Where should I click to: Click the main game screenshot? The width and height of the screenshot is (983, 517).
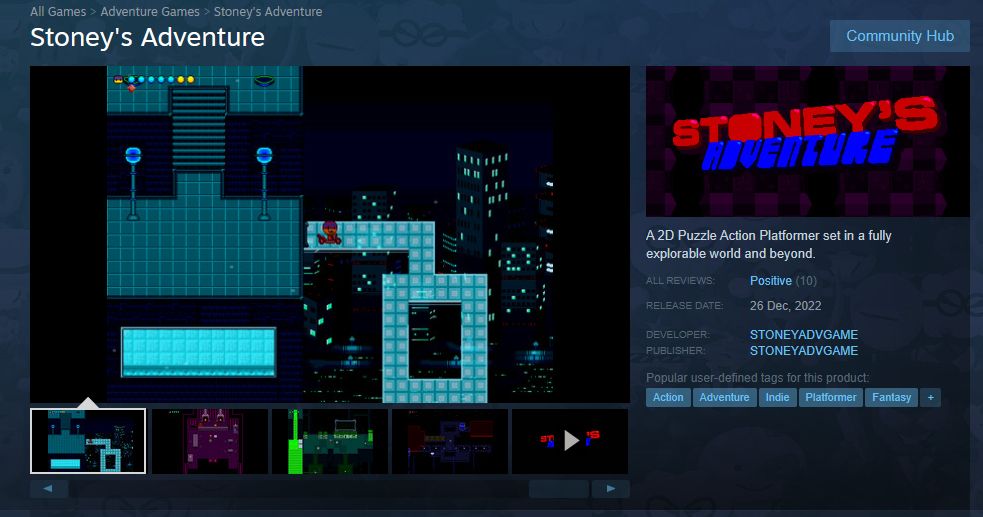pyautogui.click(x=330, y=234)
